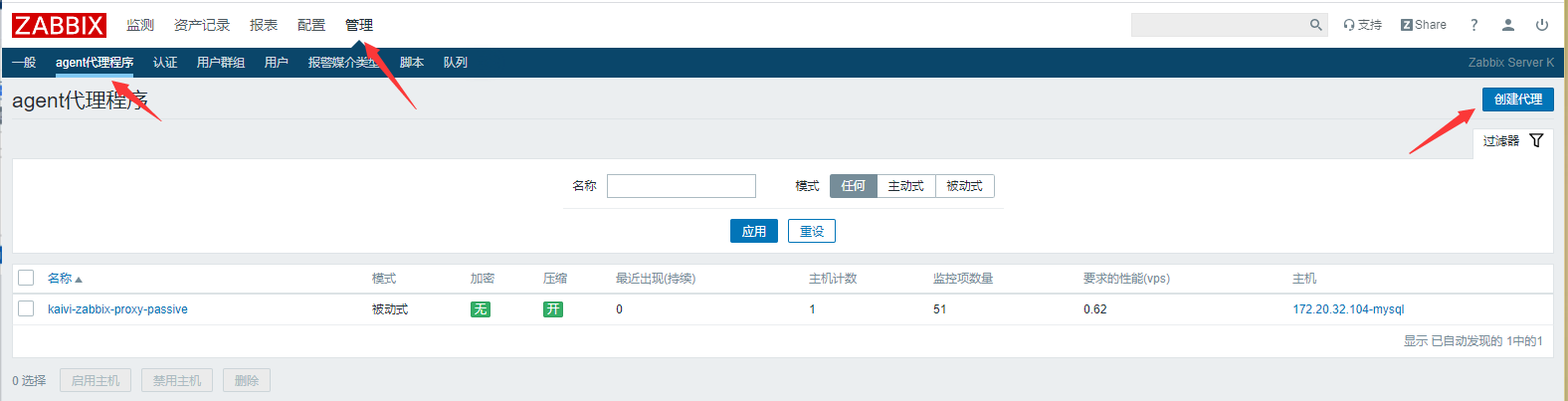The image size is (1568, 401).
Task: Open host 172.20.32.104-mysql link
Action: click(1348, 309)
